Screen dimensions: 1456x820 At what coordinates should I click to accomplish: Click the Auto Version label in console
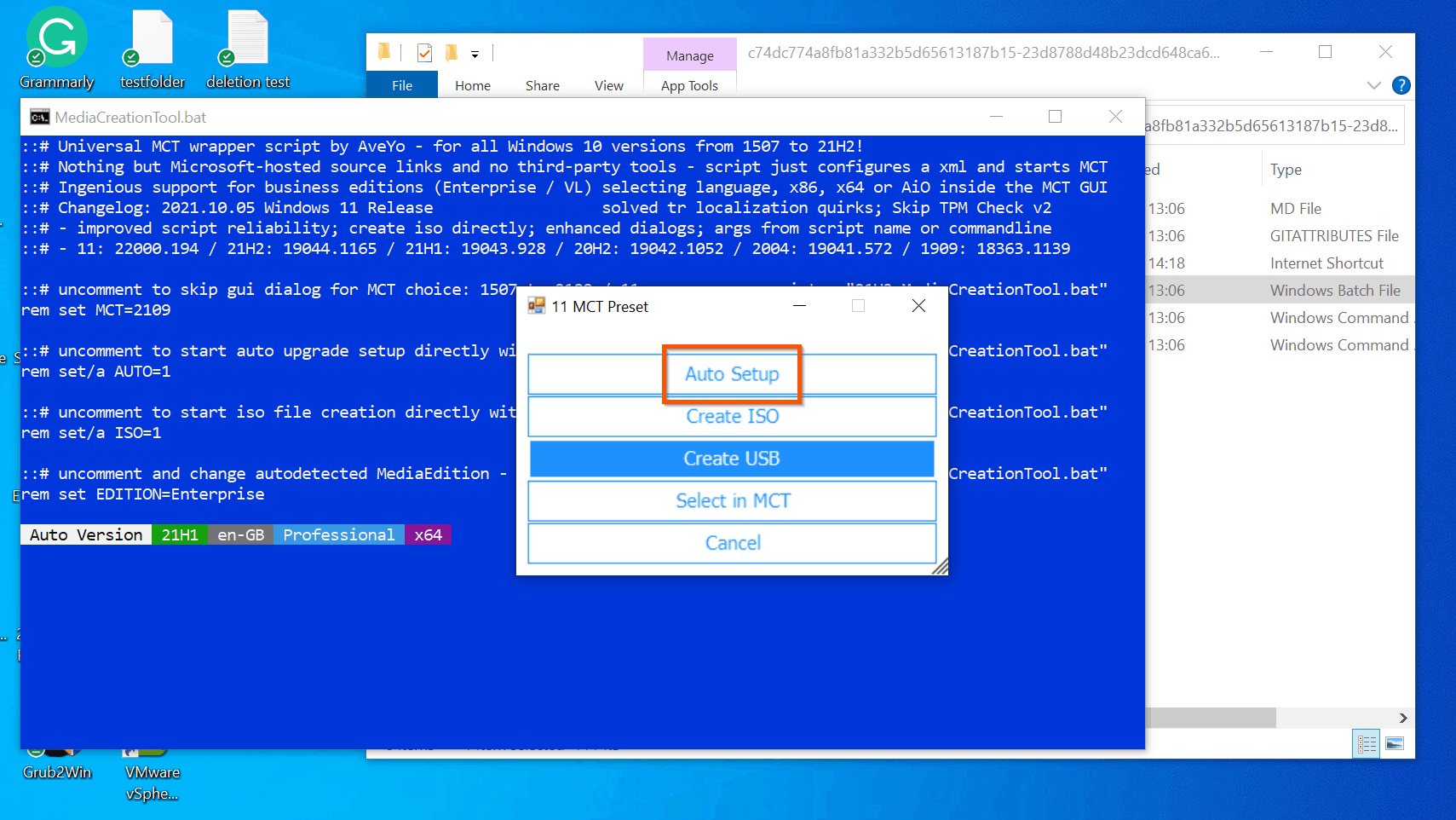coord(86,534)
